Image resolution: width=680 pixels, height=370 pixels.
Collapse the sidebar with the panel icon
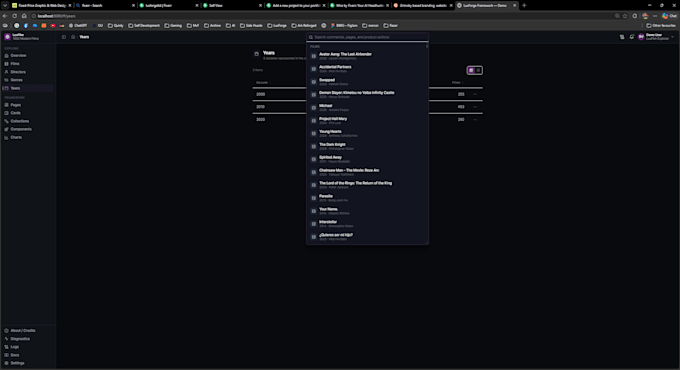click(64, 37)
